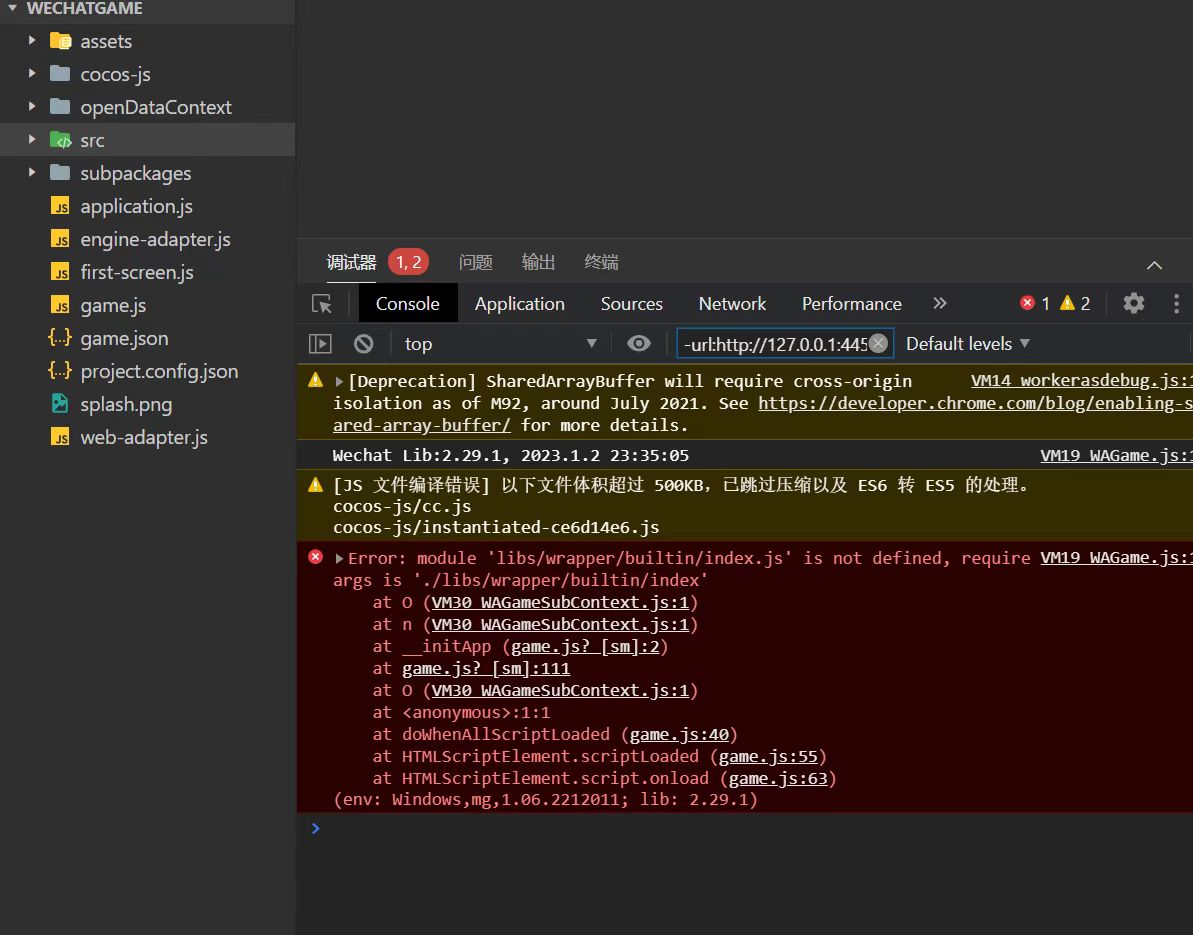Image resolution: width=1193 pixels, height=935 pixels.
Task: Click the JS icon of game.js file
Action: point(60,305)
